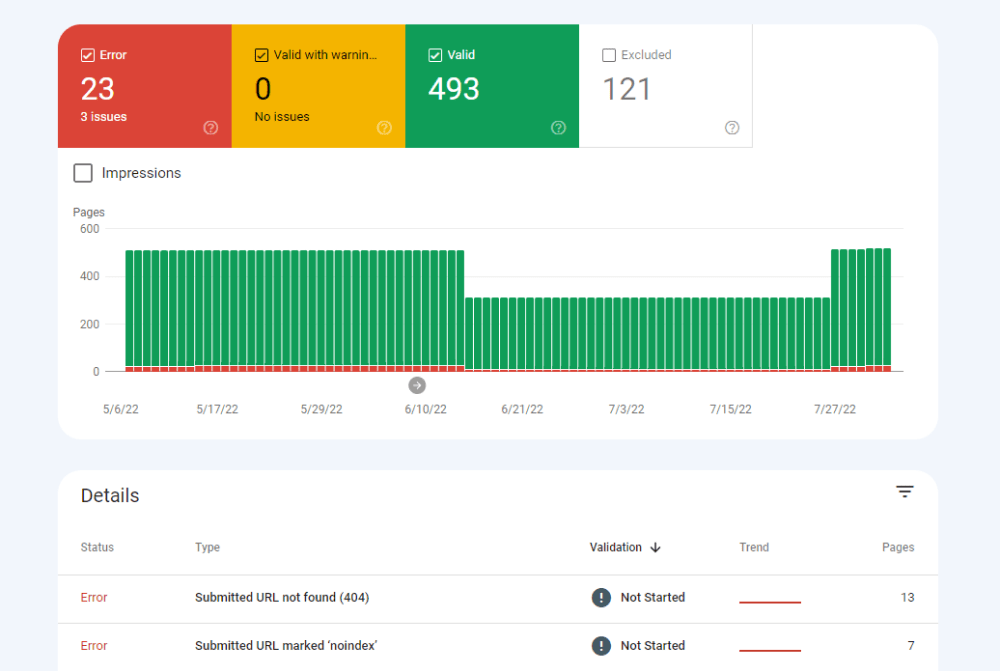
Task: Click help icon on Excluded card
Action: [x=732, y=128]
